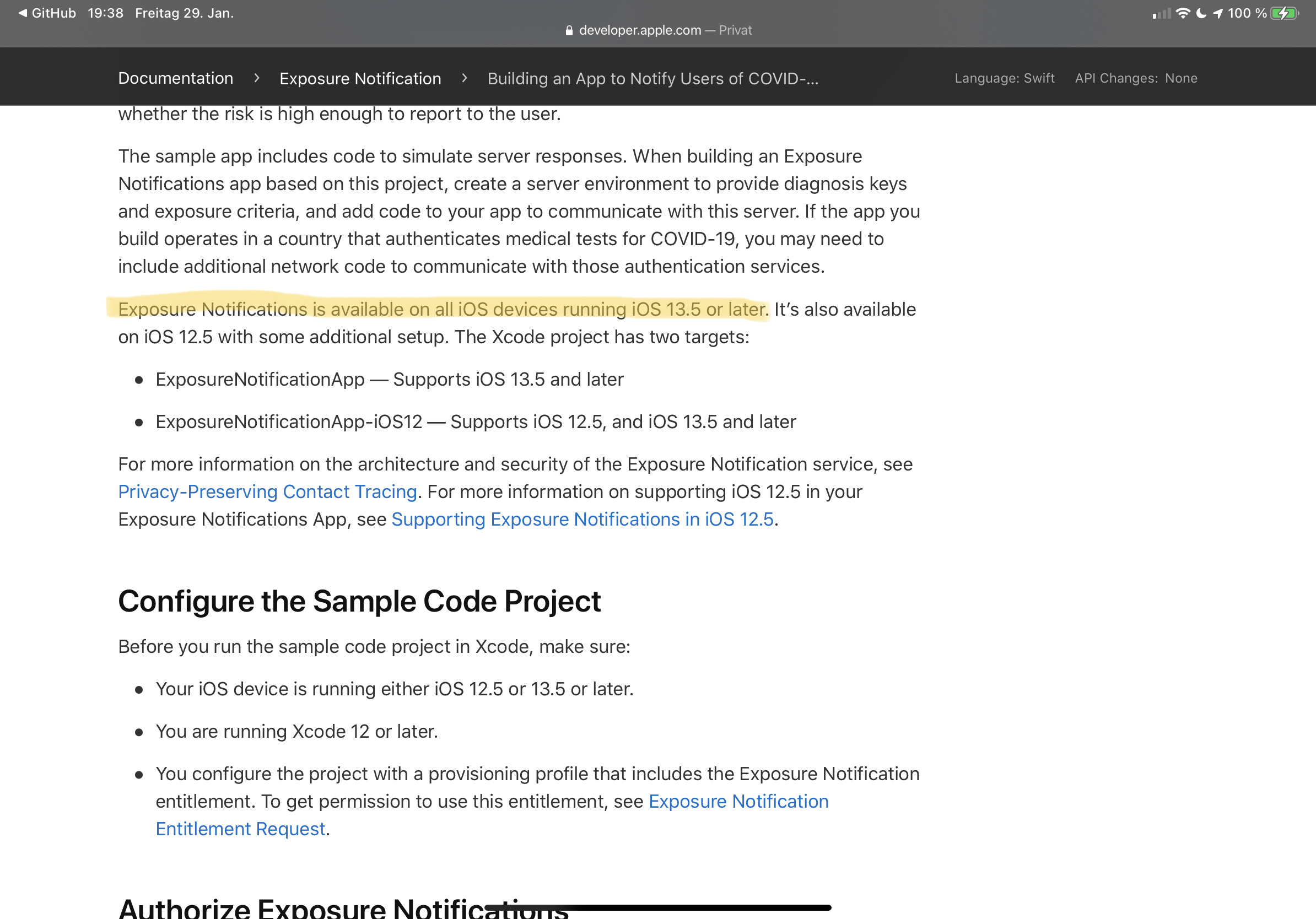Go to Exposure Notification breadcrumb
The image size is (1316, 919).
coord(360,78)
